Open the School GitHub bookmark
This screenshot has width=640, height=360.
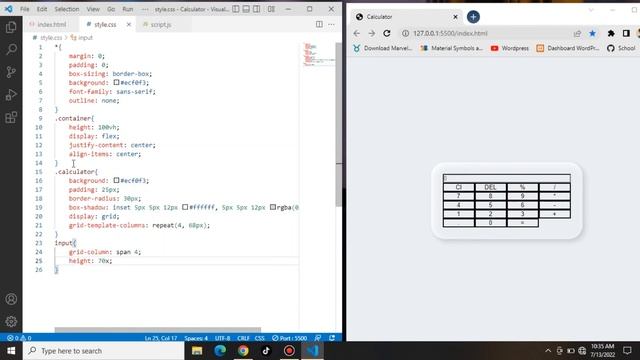(x=621, y=48)
